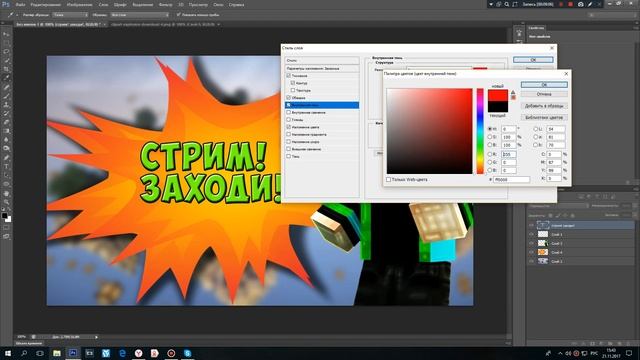640x360 pixels.
Task: Open the Изображение menu
Action: coord(80,5)
